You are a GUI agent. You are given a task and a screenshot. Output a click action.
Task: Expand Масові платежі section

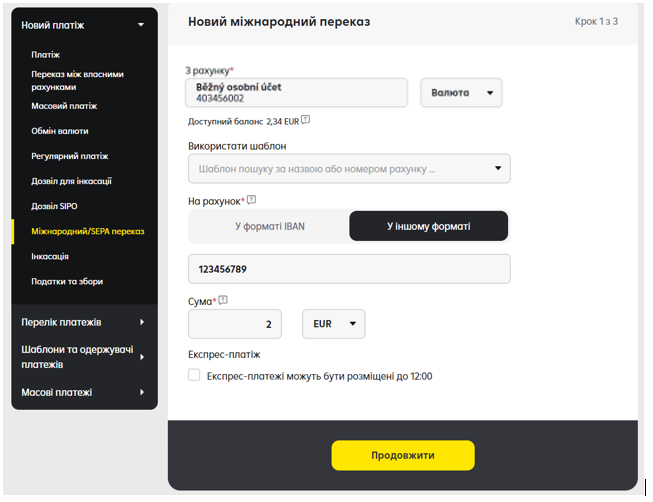pos(142,392)
